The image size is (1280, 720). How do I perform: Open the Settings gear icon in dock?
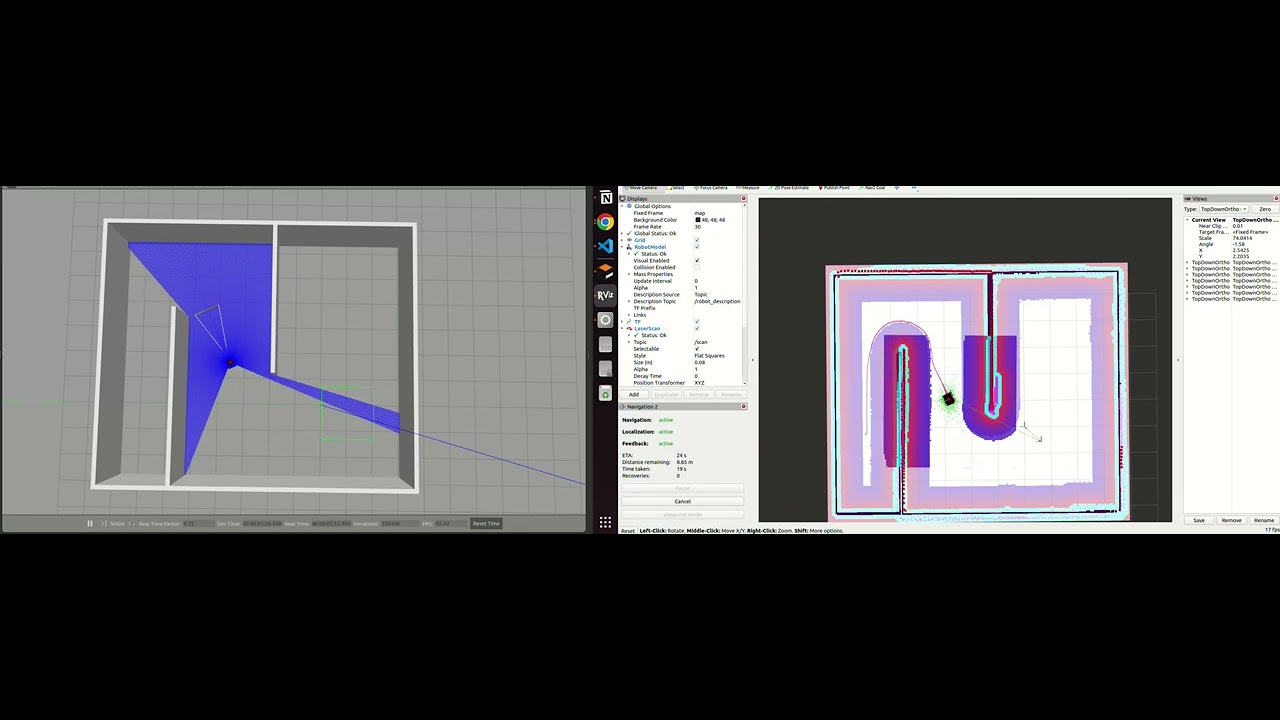605,320
